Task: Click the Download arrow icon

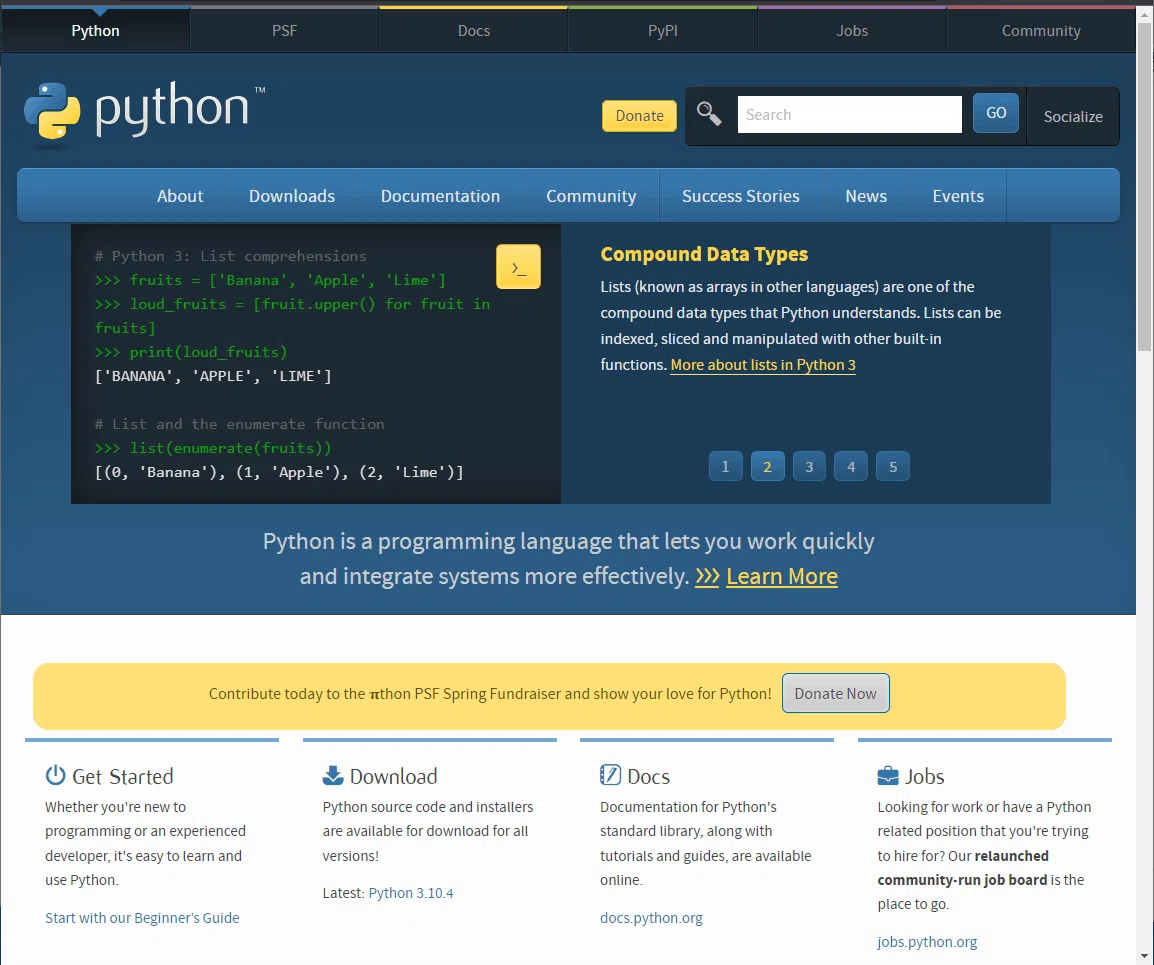Action: click(x=333, y=775)
